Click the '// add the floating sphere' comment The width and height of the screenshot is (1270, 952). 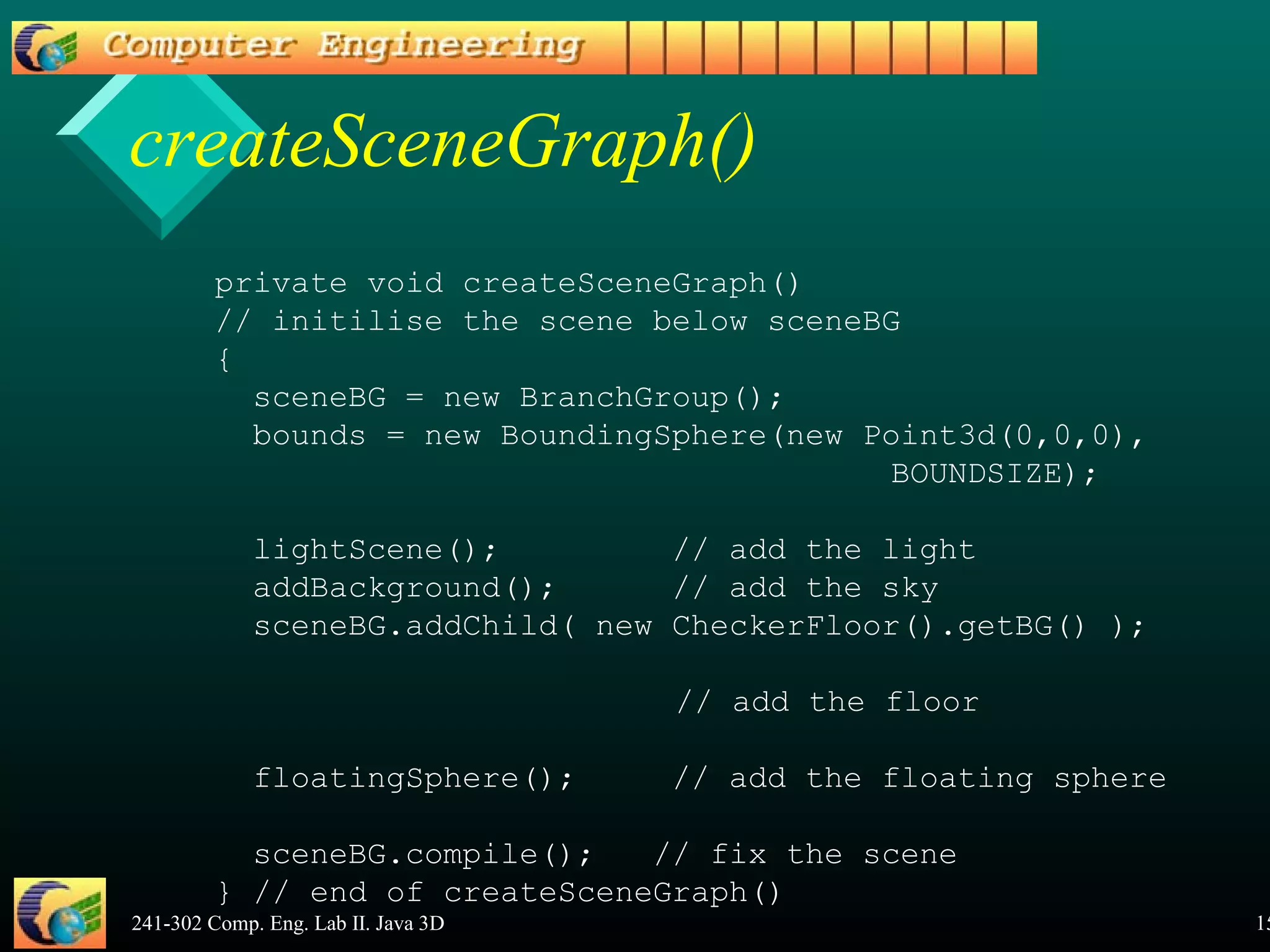920,778
